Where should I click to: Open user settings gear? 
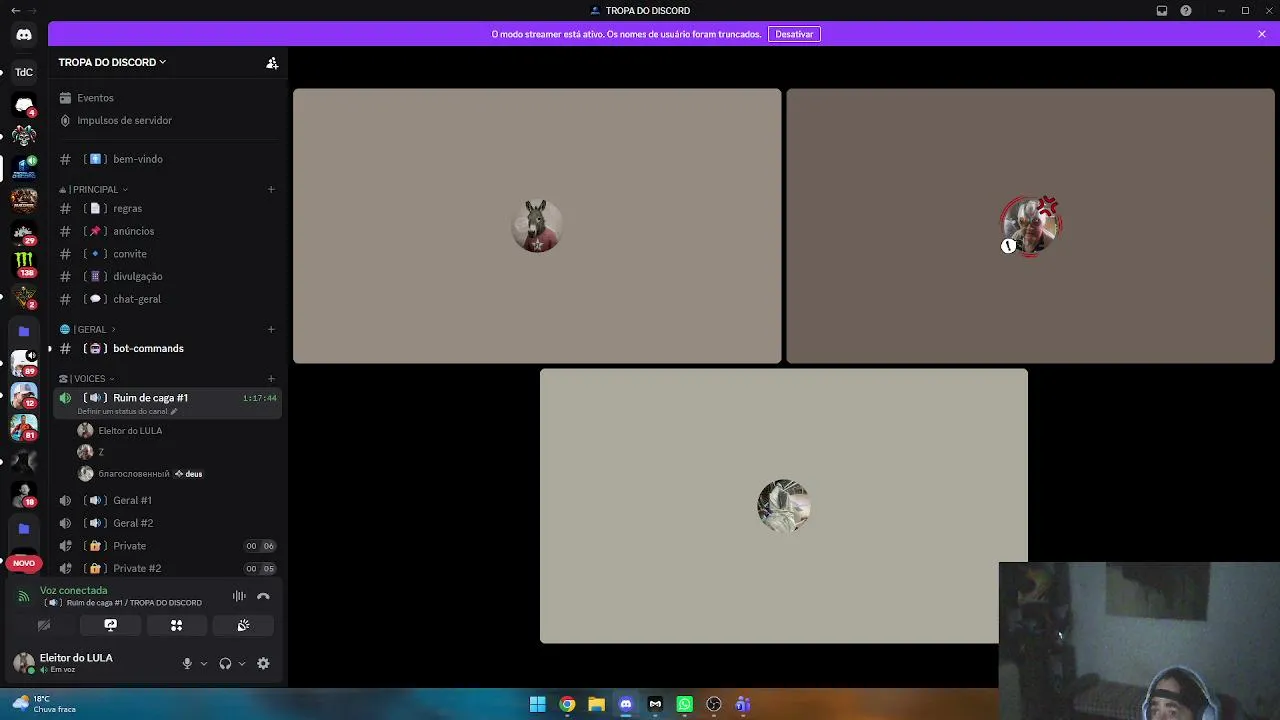(263, 663)
